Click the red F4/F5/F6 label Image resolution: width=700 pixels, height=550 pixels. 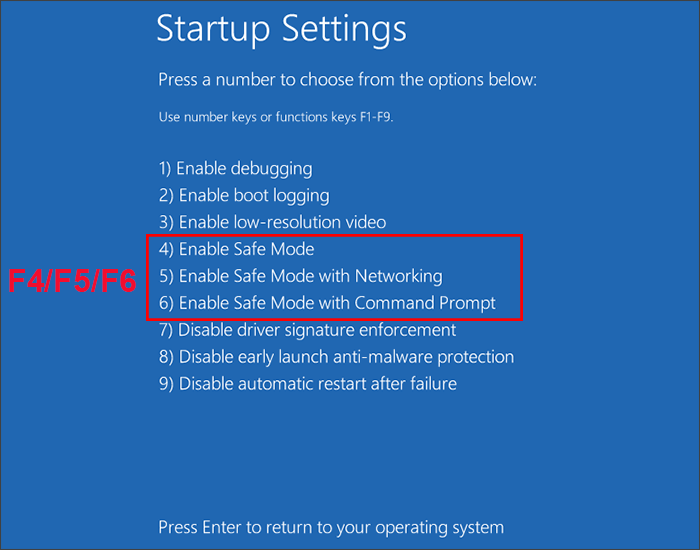[x=72, y=281]
